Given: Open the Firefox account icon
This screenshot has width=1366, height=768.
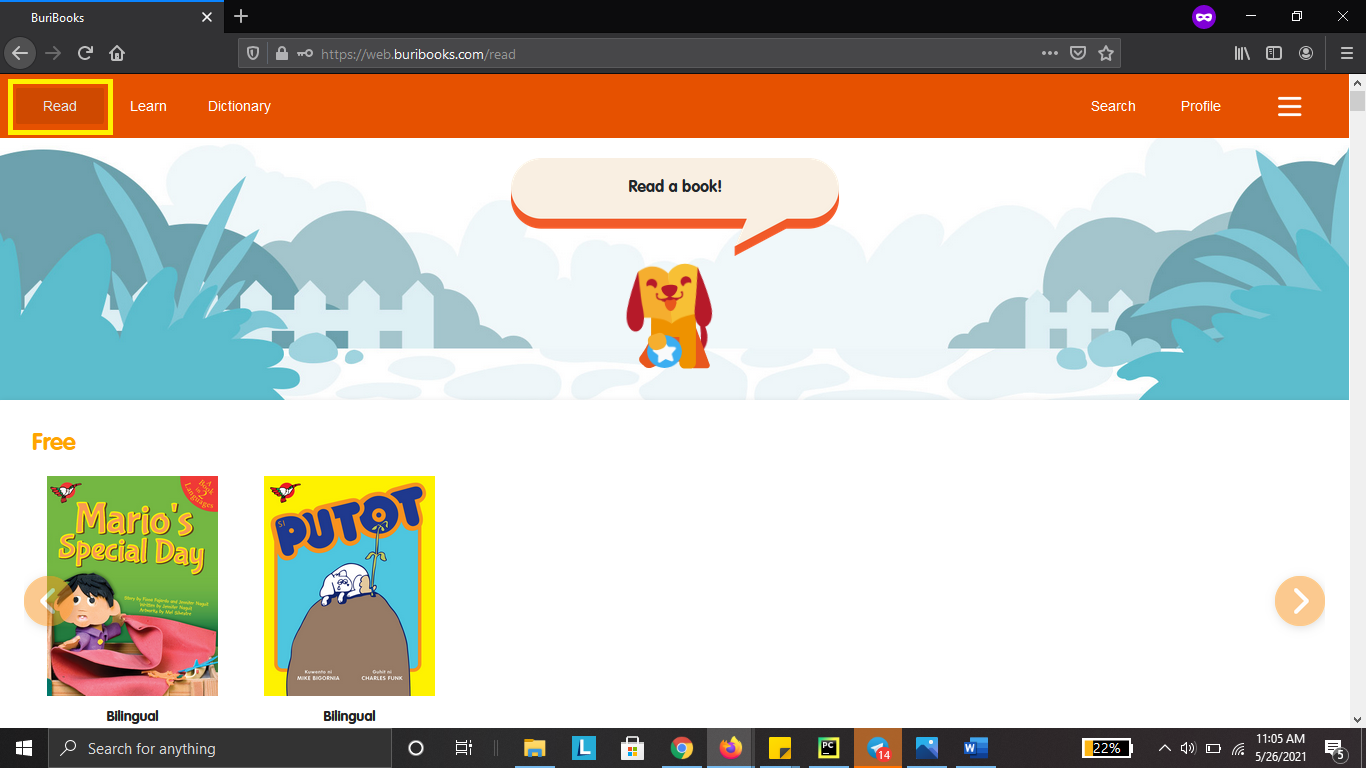Looking at the screenshot, I should pos(1306,53).
